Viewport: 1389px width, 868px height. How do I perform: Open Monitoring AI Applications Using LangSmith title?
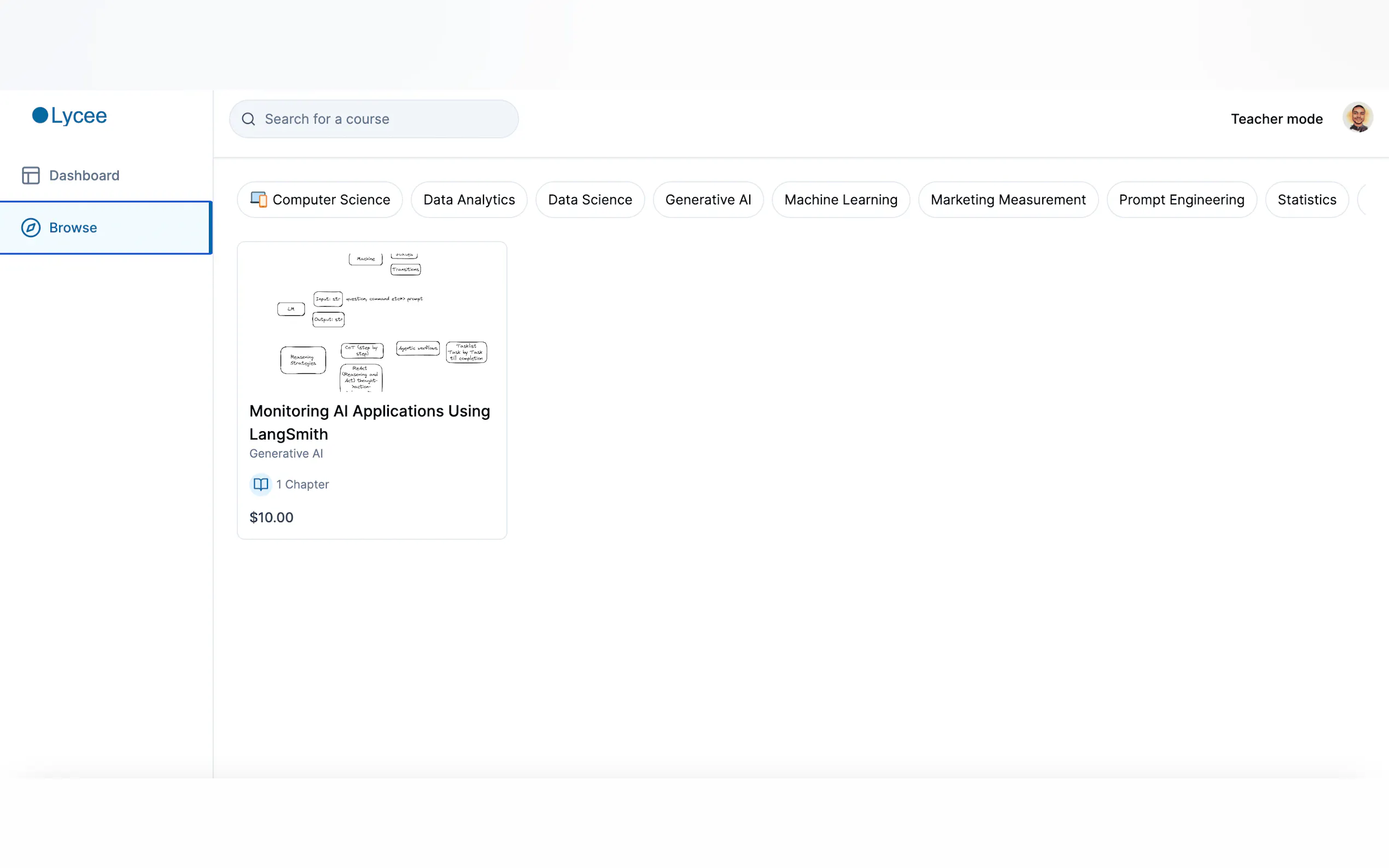369,422
